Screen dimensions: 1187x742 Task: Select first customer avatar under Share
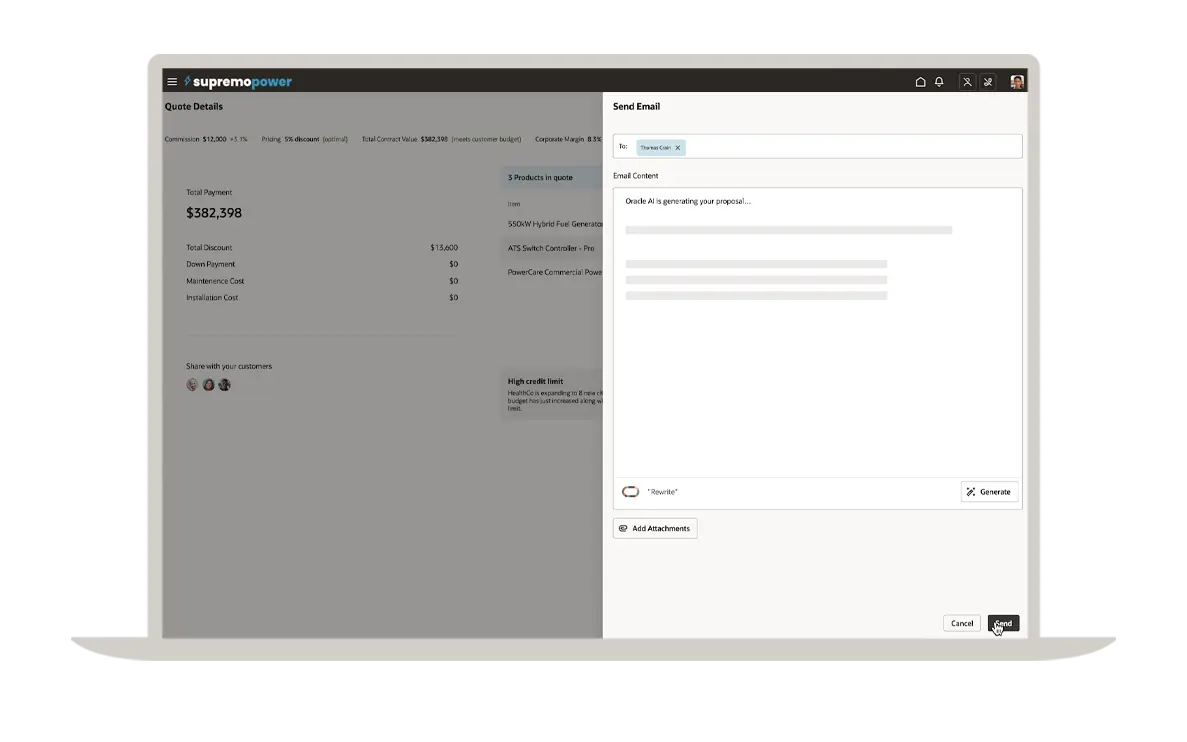point(192,385)
